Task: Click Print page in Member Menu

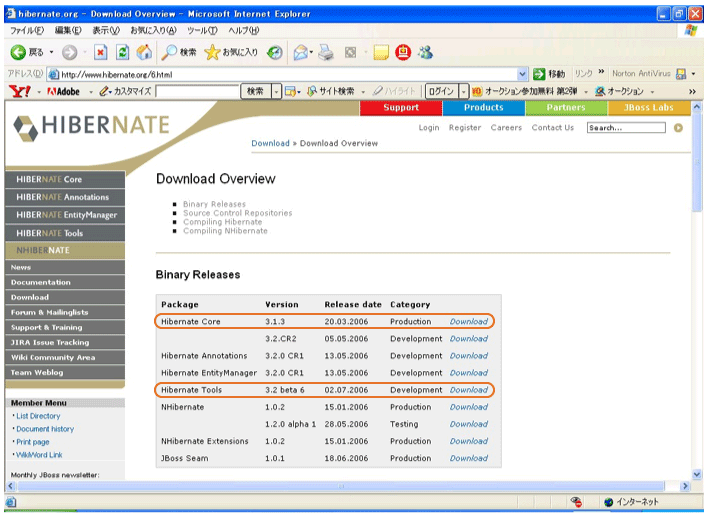Action: 33,442
